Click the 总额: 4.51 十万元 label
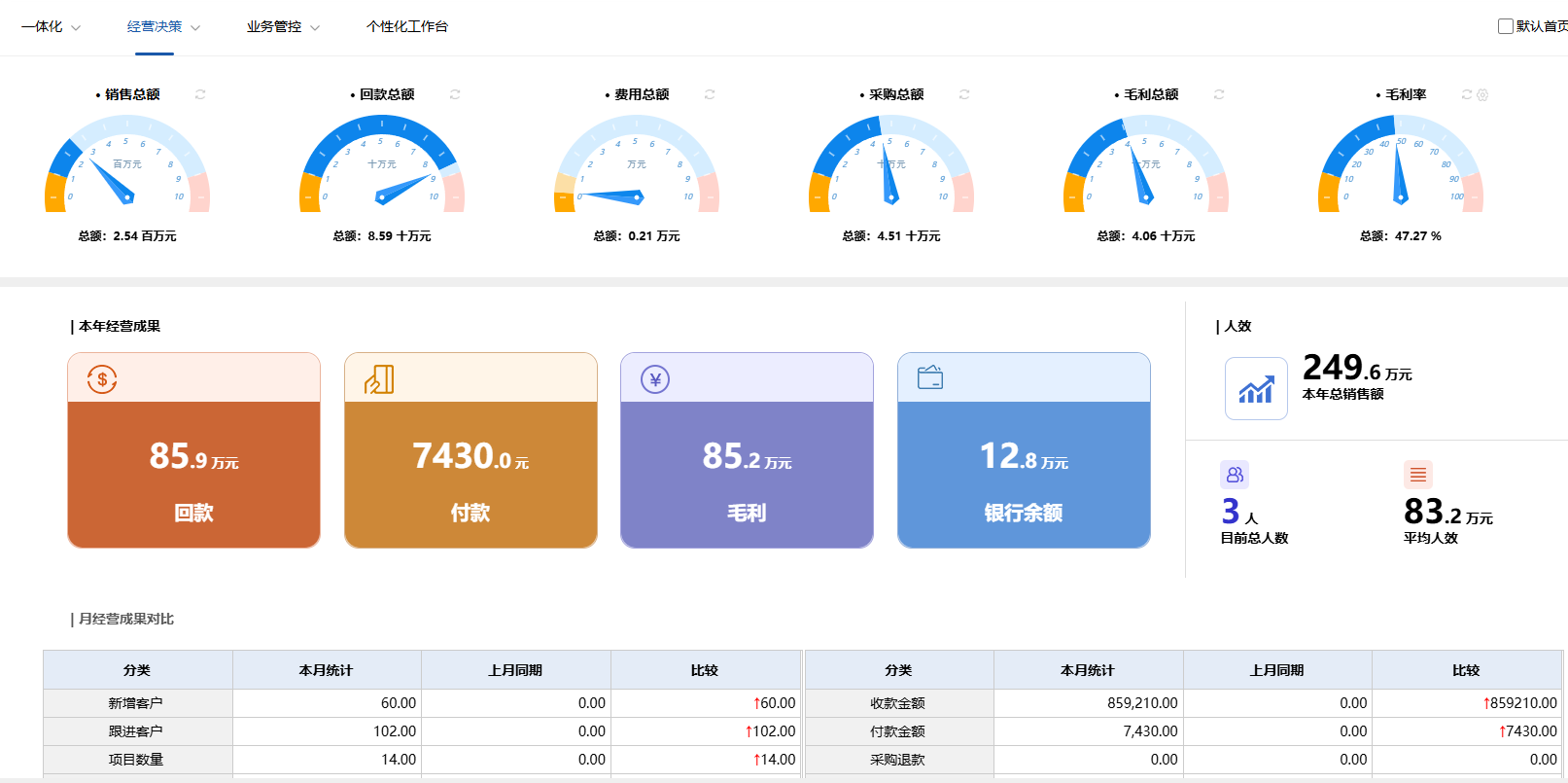Screen dimensions: 1568x783 [x=891, y=236]
